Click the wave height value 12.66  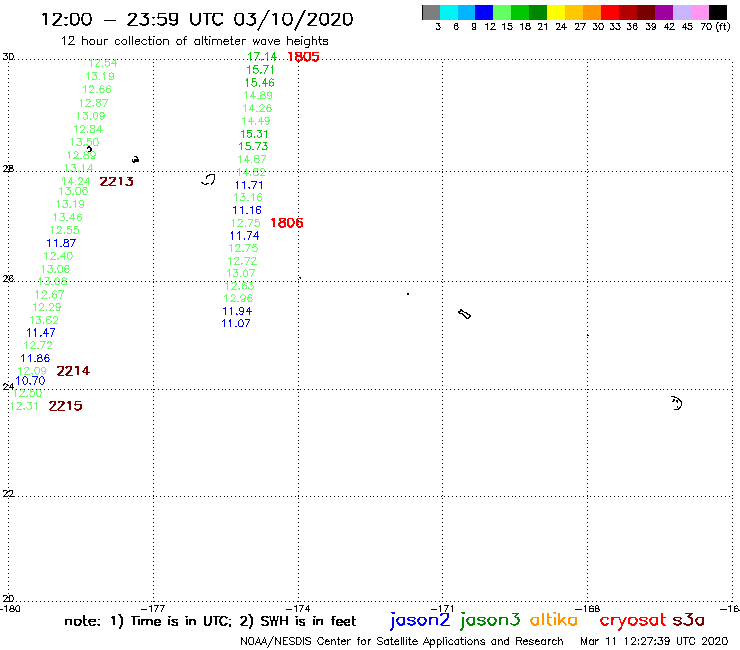point(97,90)
